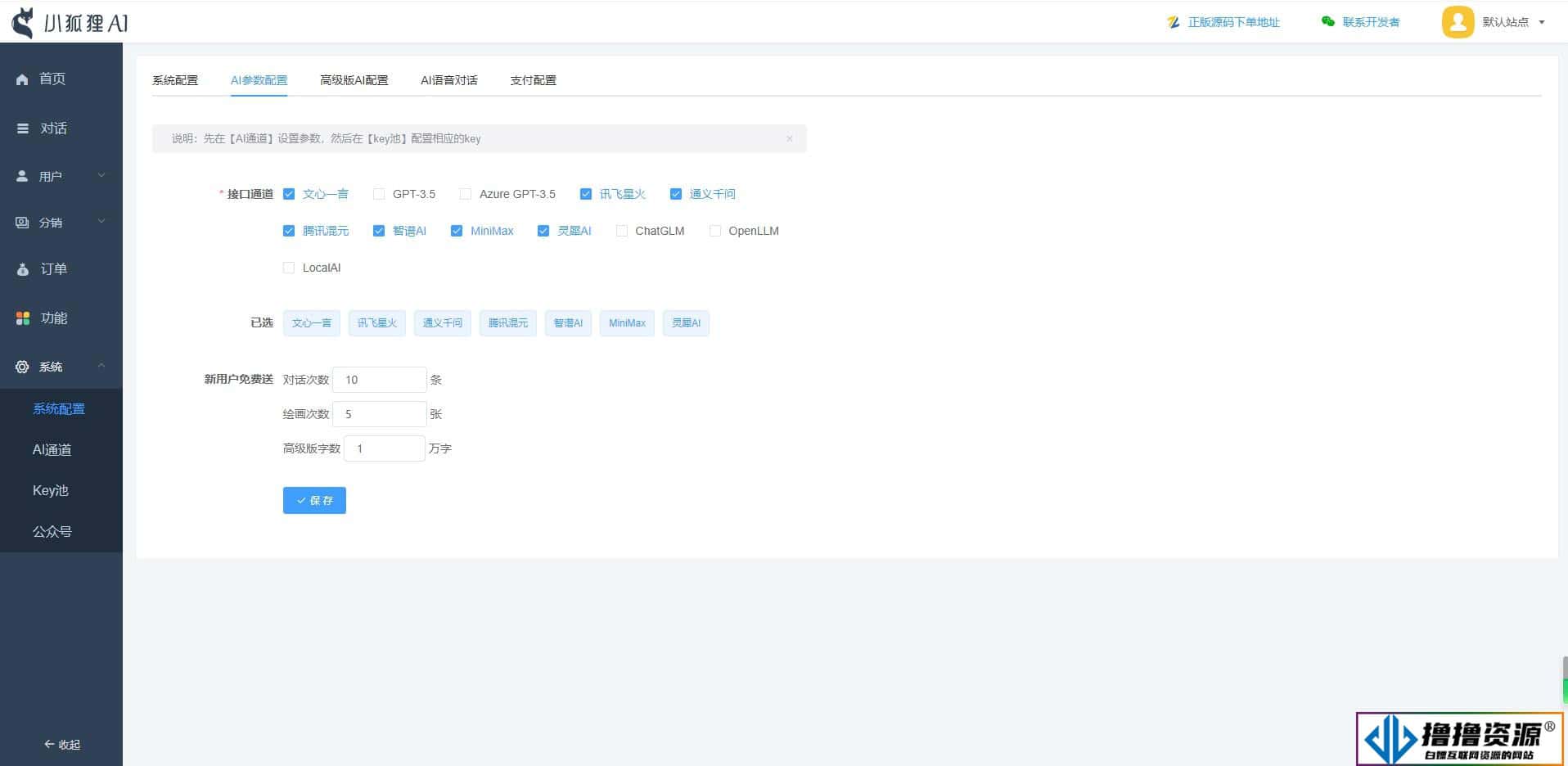Screen dimensions: 1568x766
Task: Click the 系统 gear icon in sidebar
Action: [22, 367]
